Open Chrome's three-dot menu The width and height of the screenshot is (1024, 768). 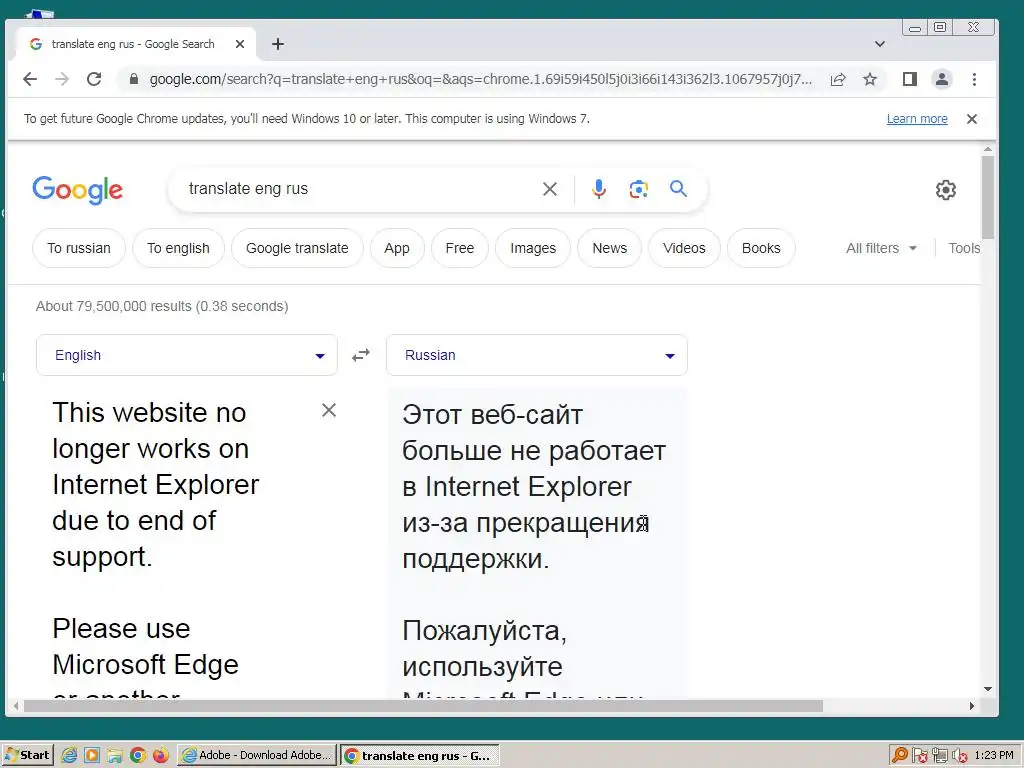[974, 79]
